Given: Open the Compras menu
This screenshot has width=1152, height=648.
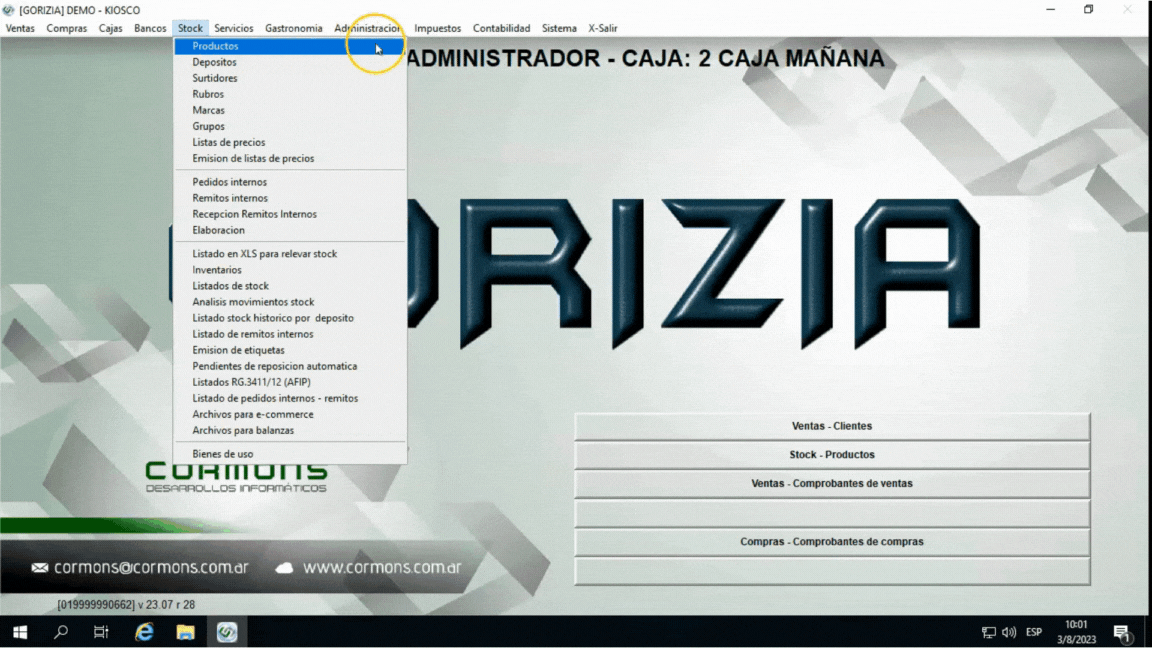Looking at the screenshot, I should 66,28.
